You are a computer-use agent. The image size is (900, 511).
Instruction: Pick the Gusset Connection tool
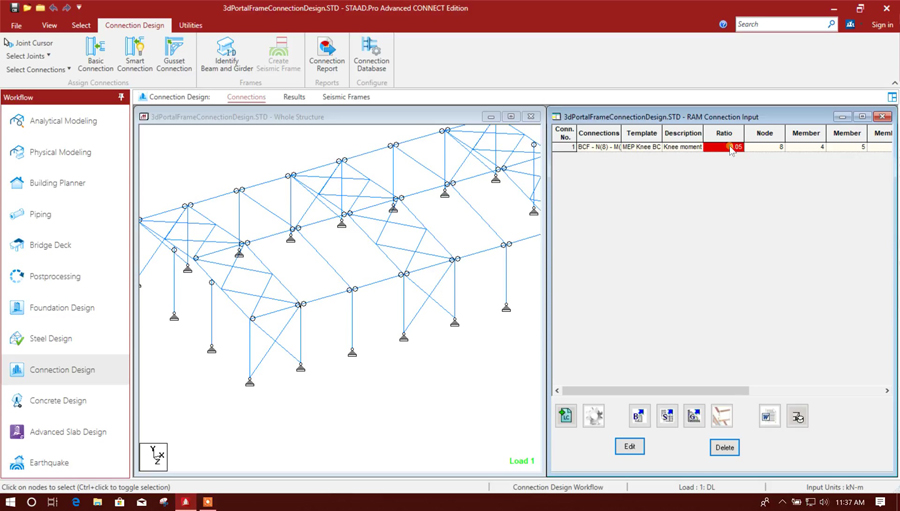pos(174,55)
